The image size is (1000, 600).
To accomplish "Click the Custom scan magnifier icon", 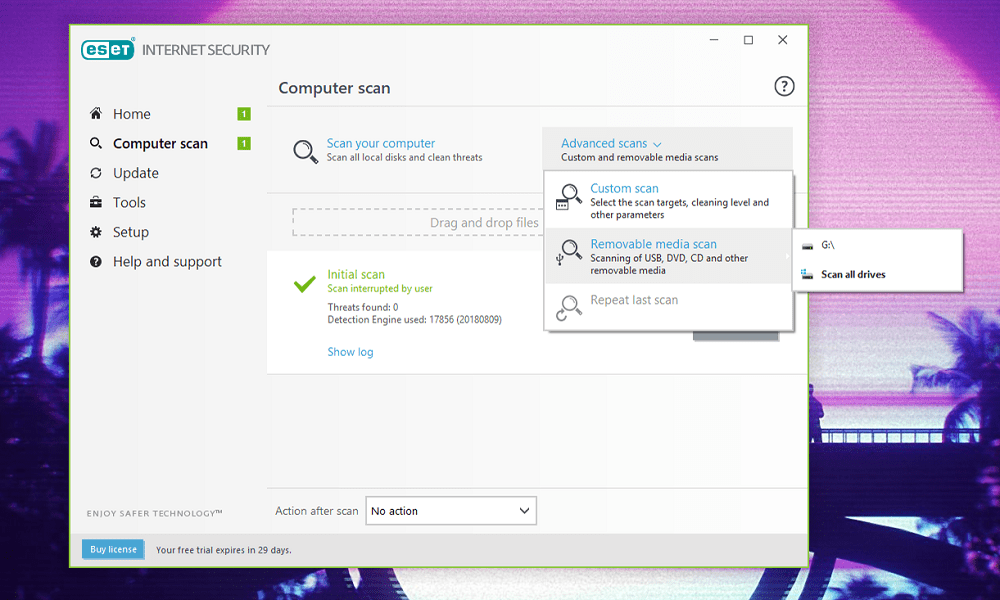I will click(x=569, y=197).
